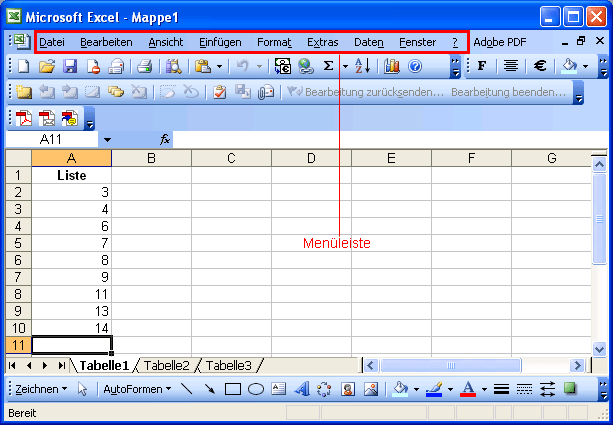This screenshot has height=425, width=613.
Task: Expand formatting toolbar fill color dropdown arrow
Action: pyautogui.click(x=585, y=66)
